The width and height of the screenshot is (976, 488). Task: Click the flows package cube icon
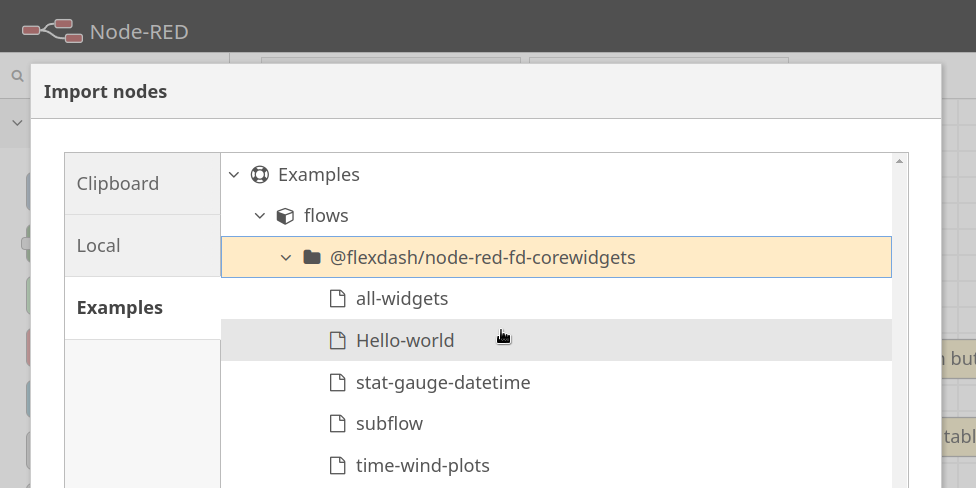point(285,216)
